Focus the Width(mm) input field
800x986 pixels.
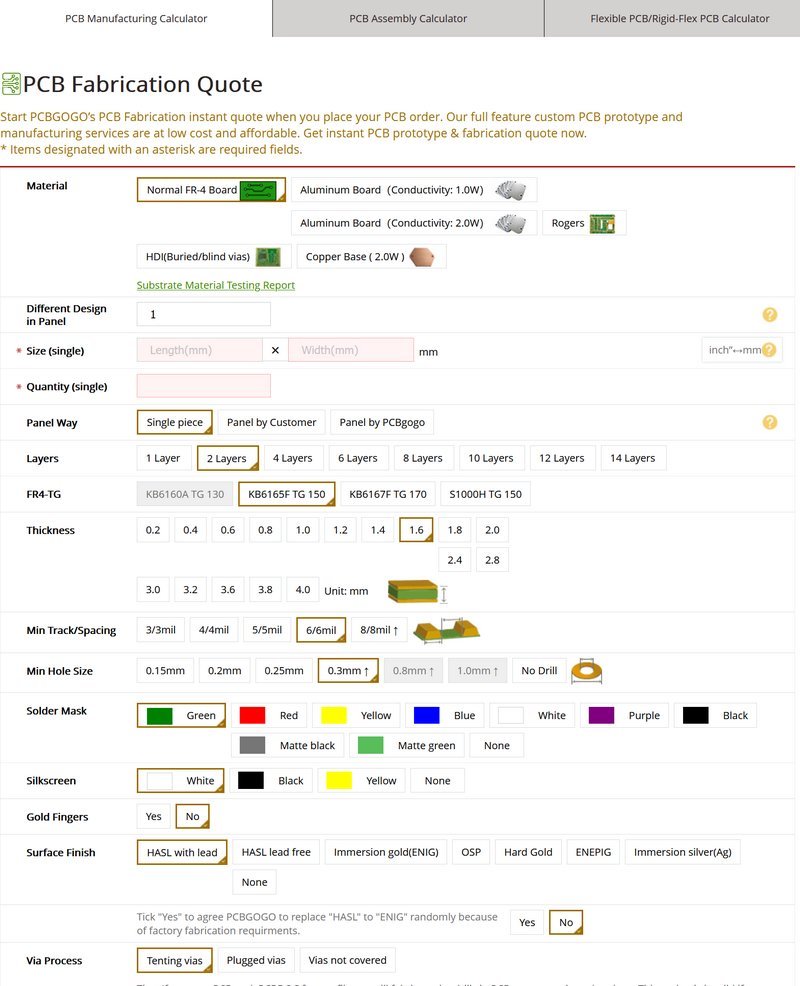pos(351,350)
